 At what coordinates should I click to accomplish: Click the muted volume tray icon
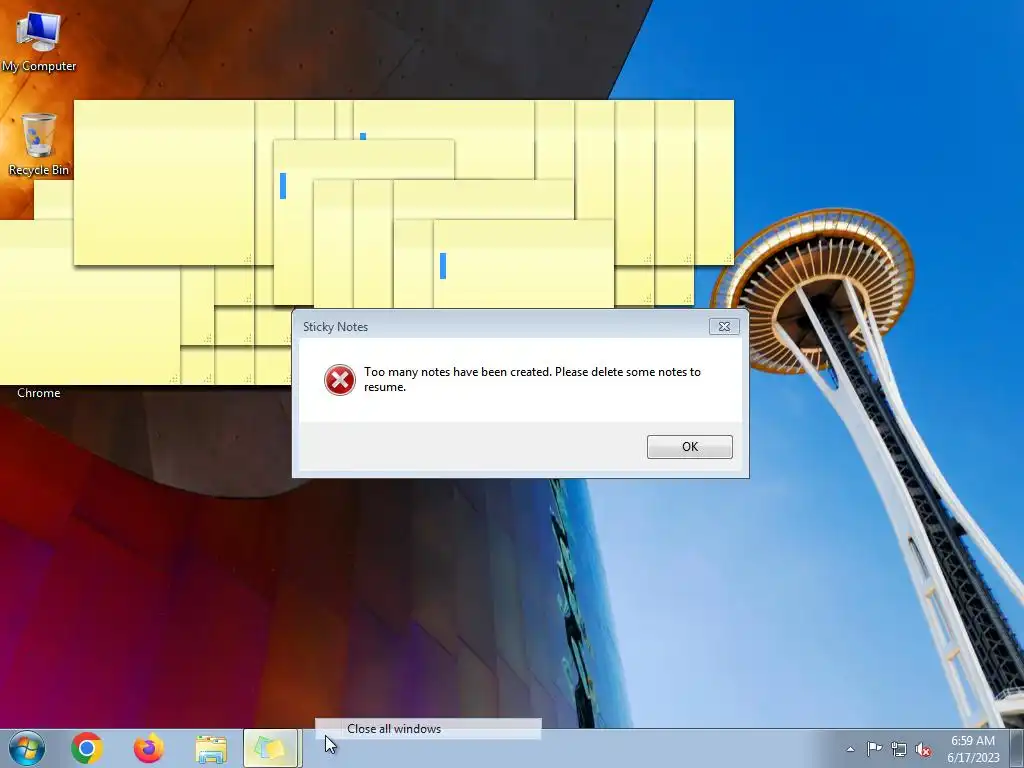[x=923, y=749]
